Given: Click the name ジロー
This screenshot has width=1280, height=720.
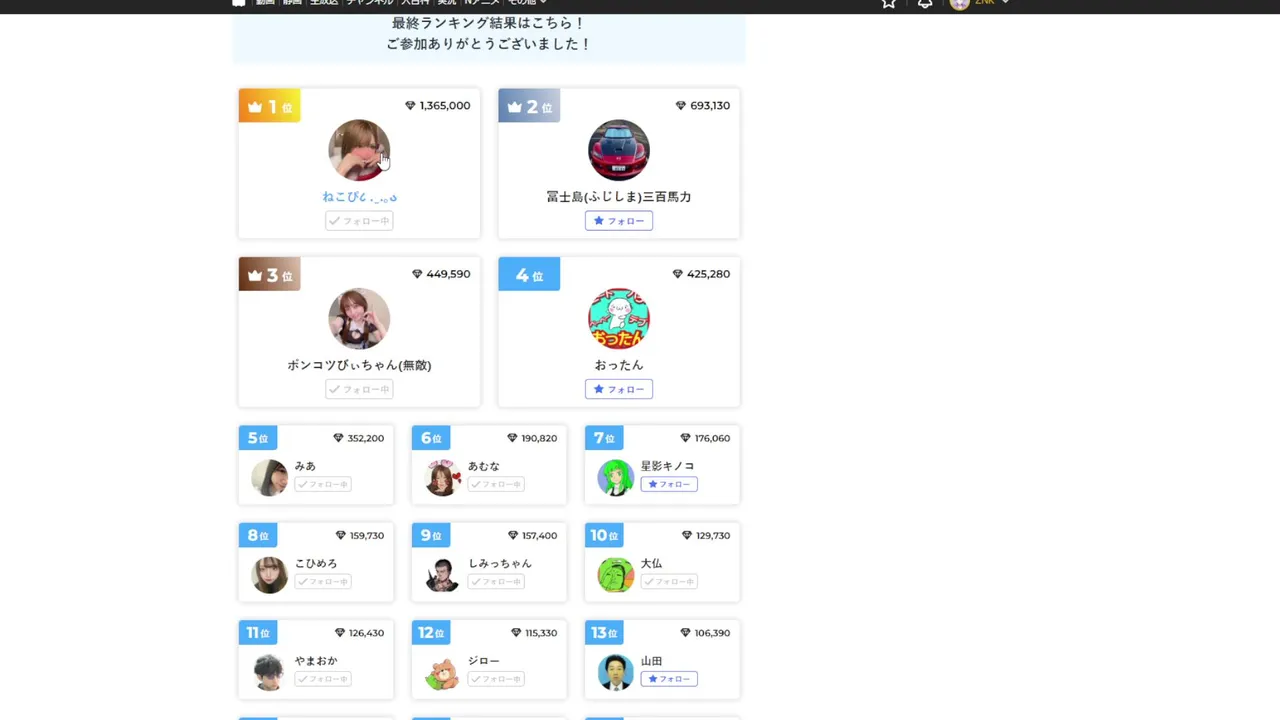Looking at the screenshot, I should tap(484, 661).
